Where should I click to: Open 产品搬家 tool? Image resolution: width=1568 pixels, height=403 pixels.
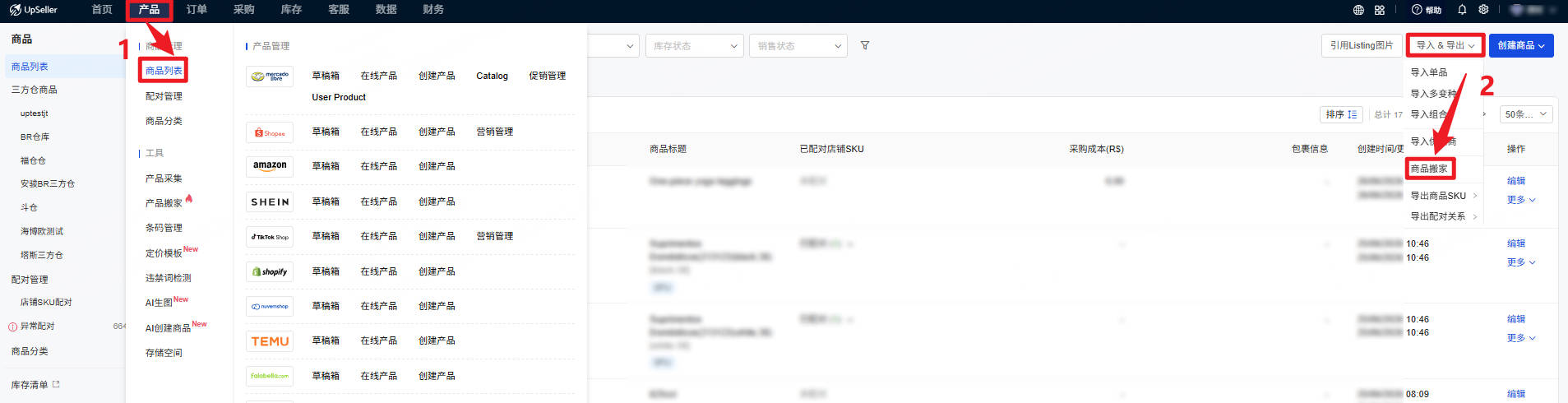tap(164, 203)
